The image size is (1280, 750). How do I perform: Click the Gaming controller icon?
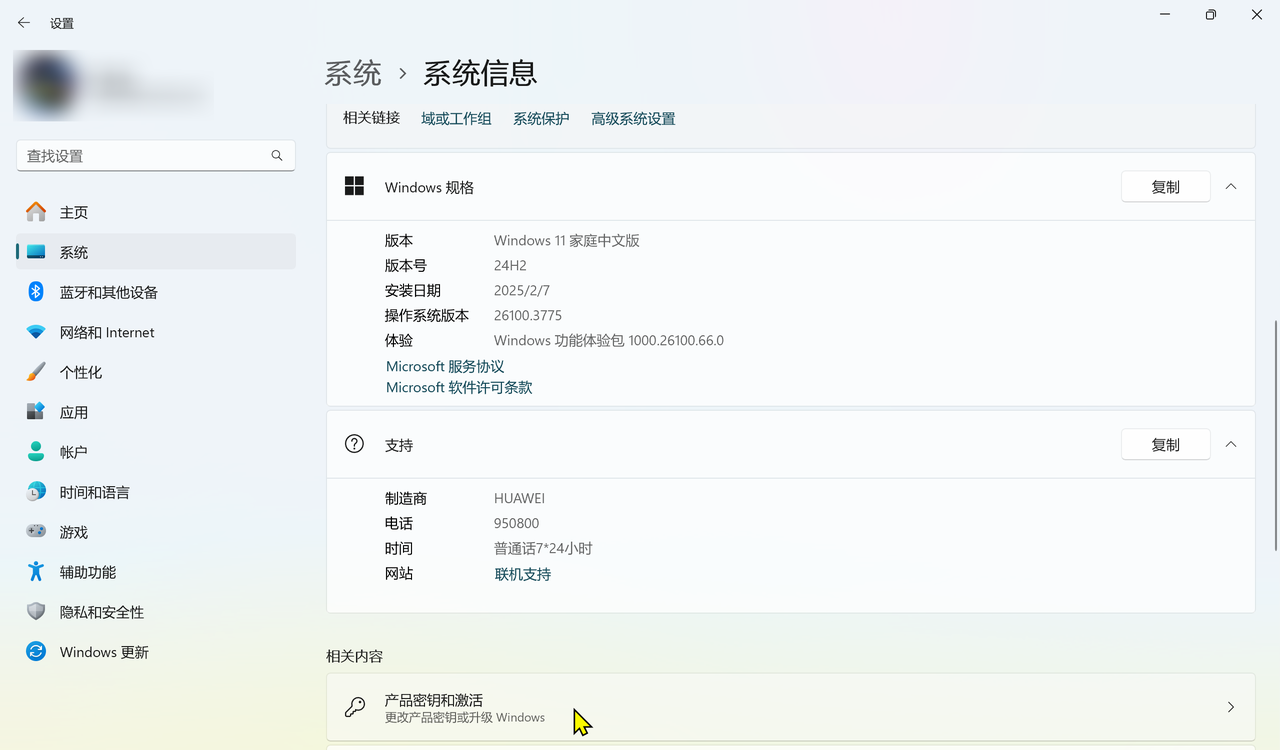(x=36, y=532)
